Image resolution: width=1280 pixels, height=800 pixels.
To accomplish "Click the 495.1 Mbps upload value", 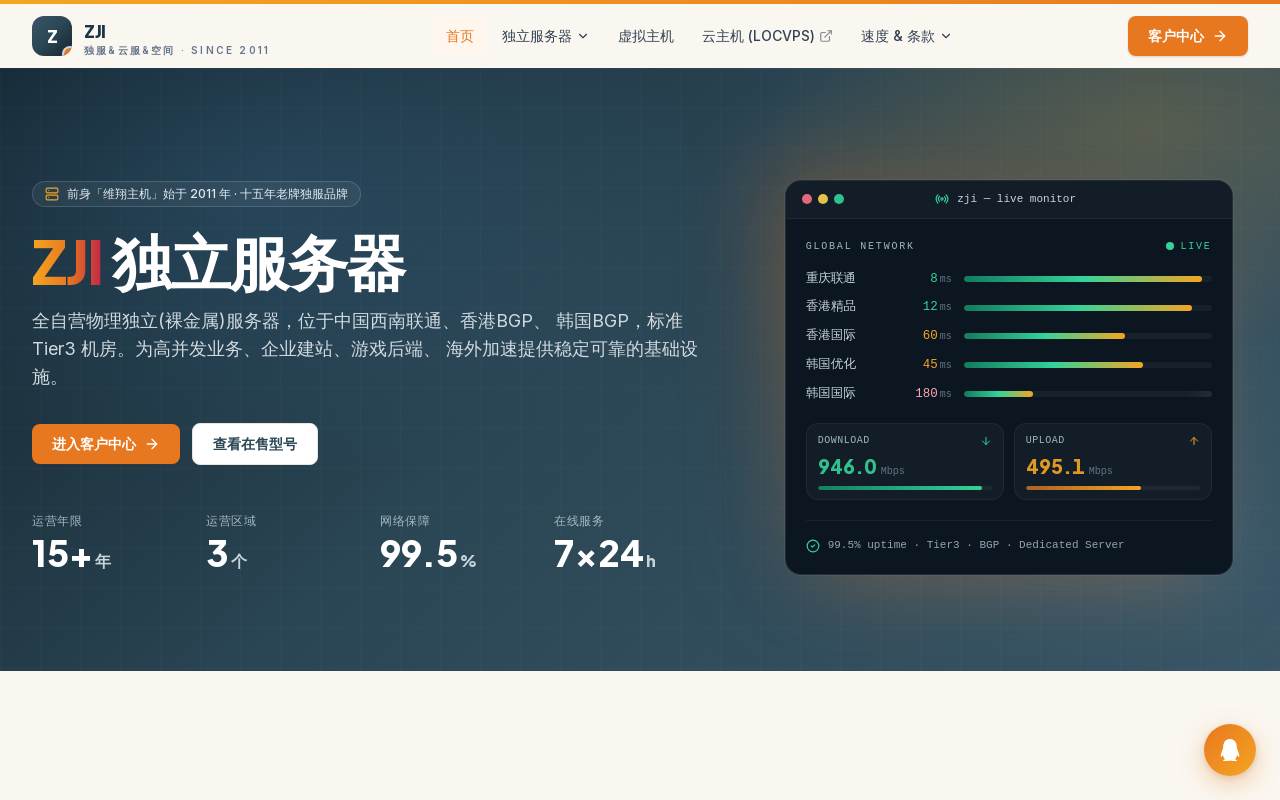I will pos(1069,467).
